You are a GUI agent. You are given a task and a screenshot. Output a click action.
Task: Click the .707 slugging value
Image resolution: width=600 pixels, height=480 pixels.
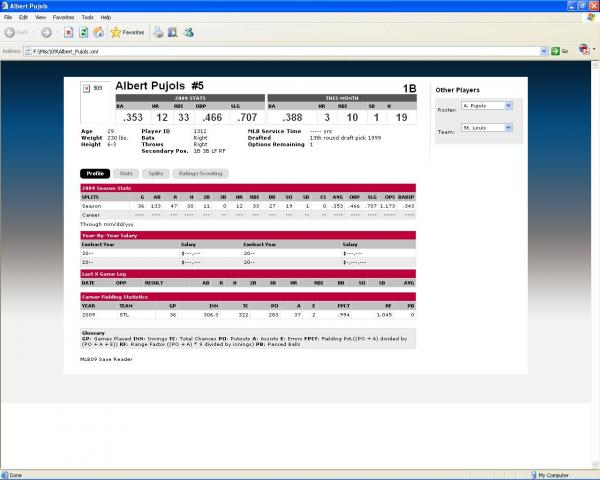click(x=247, y=118)
